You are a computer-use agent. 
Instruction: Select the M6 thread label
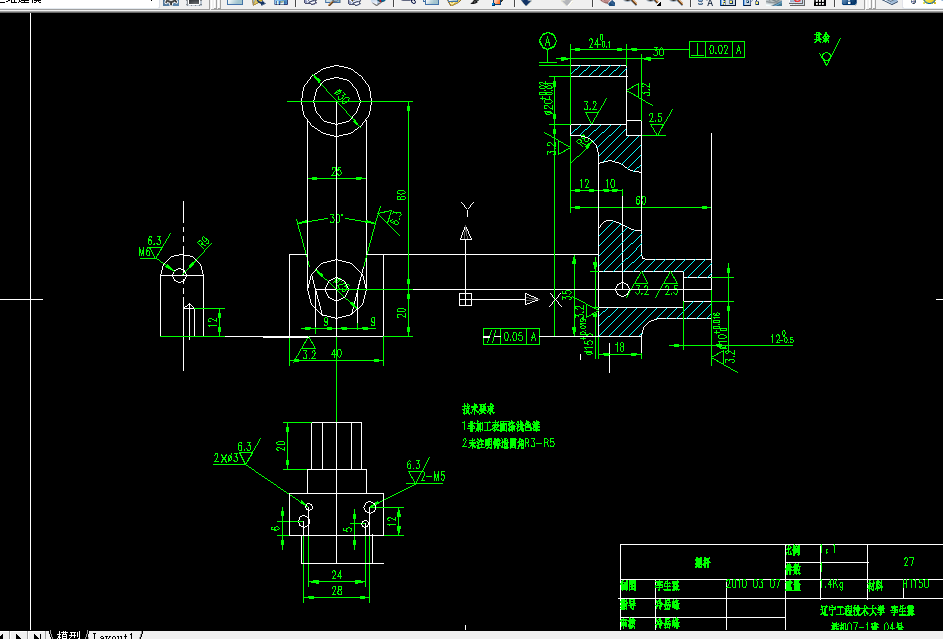(145, 252)
